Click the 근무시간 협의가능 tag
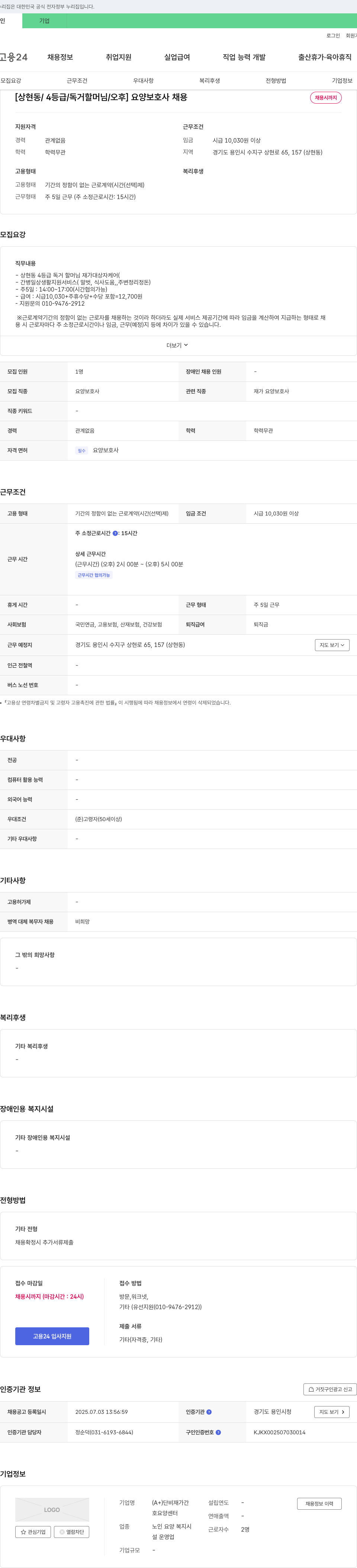 click(94, 575)
